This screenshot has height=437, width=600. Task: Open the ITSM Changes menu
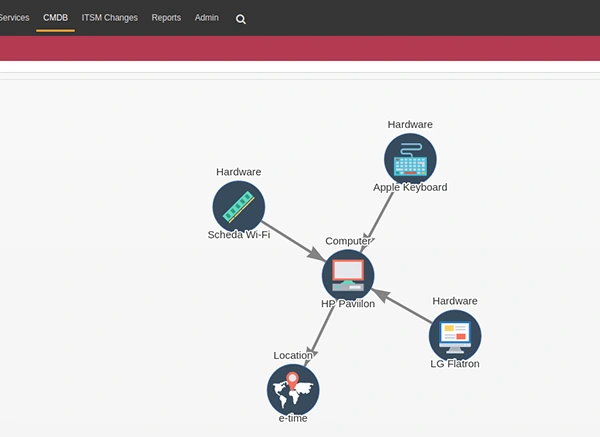point(109,18)
